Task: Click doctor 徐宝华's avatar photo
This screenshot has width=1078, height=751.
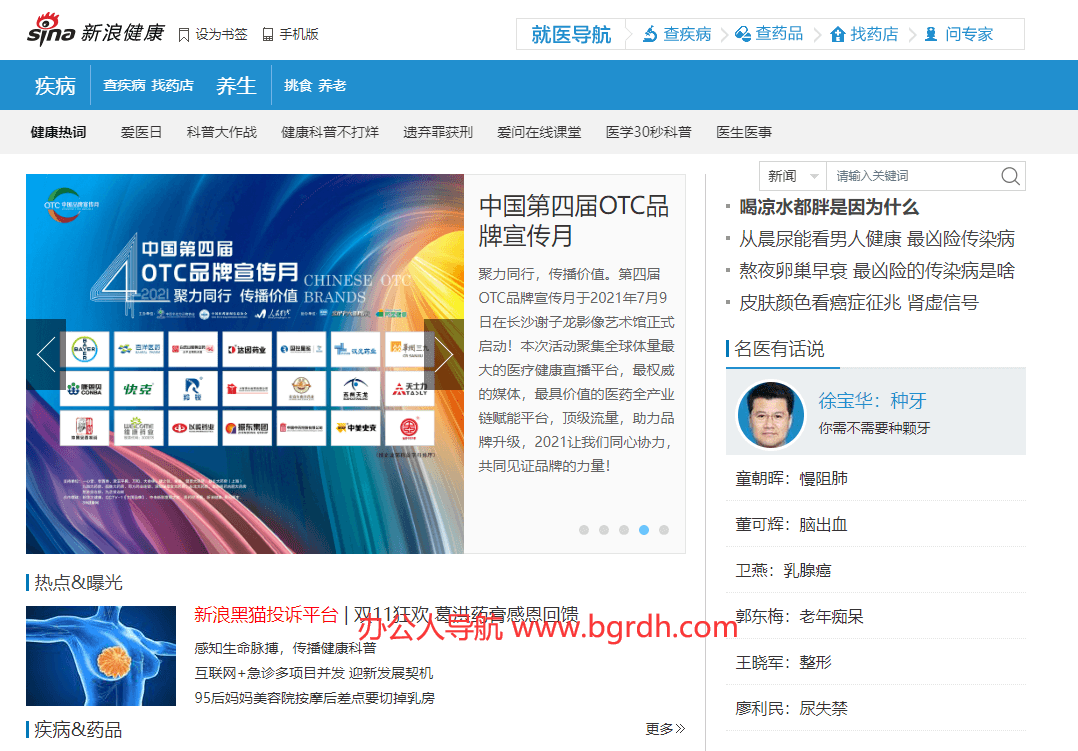Action: [x=770, y=413]
